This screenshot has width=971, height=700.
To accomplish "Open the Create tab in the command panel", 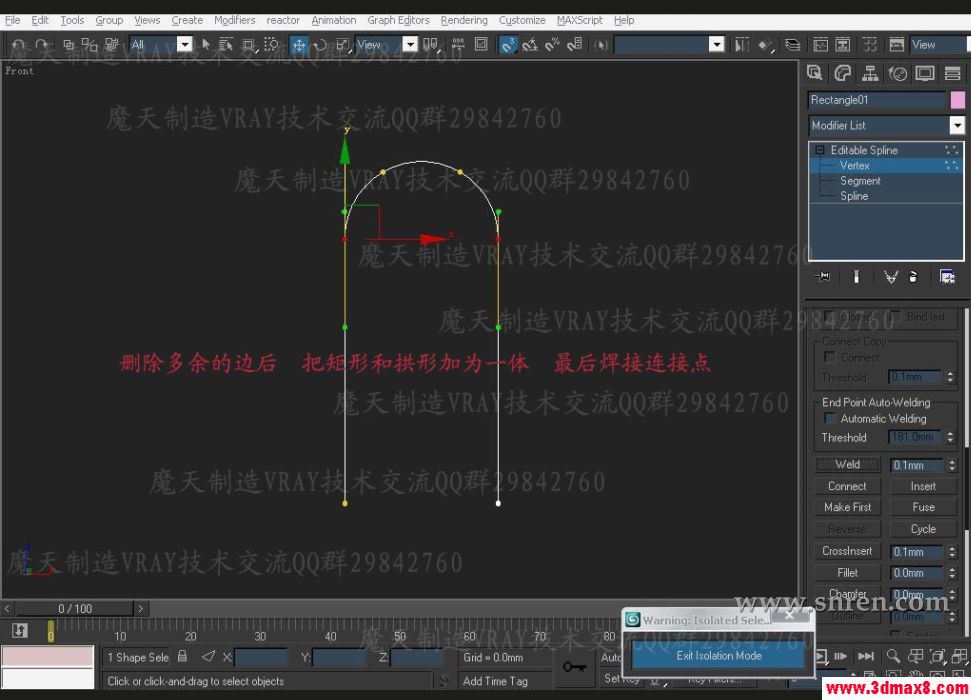I will pyautogui.click(x=817, y=73).
